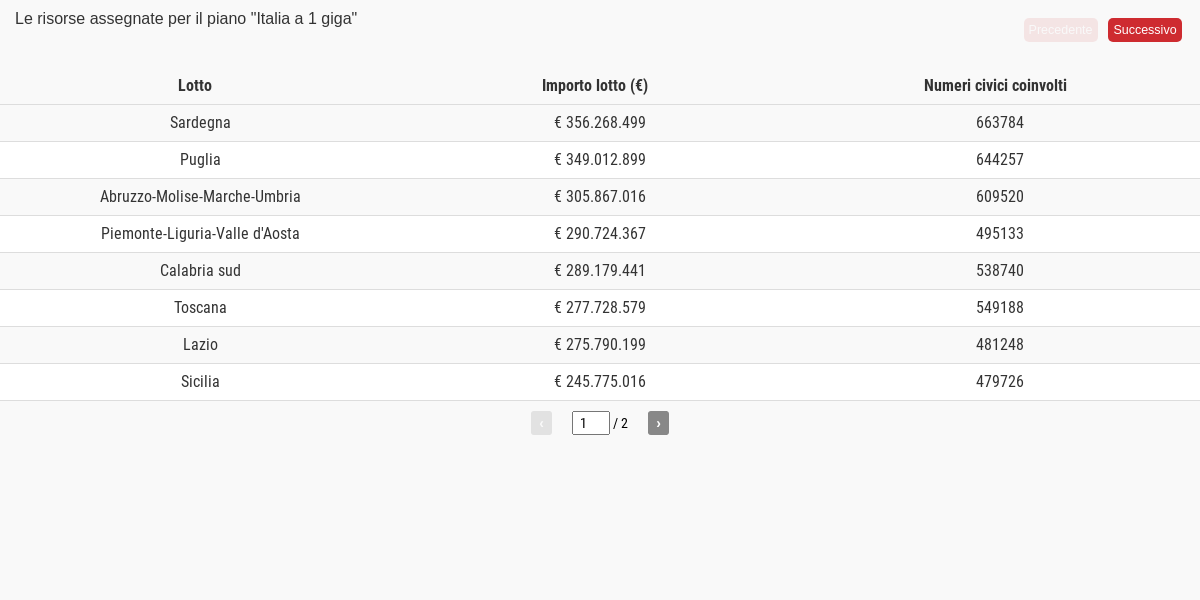Click the title about "Italia a 1 giga"

click(186, 19)
